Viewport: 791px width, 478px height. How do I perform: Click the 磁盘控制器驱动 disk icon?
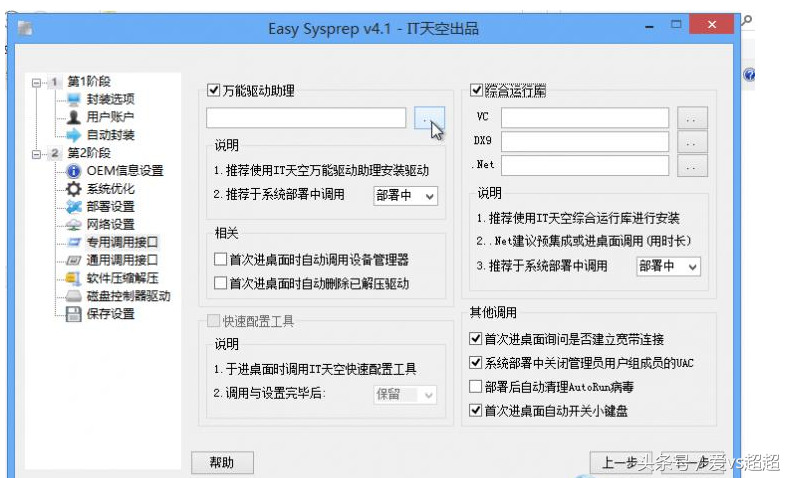(x=74, y=296)
